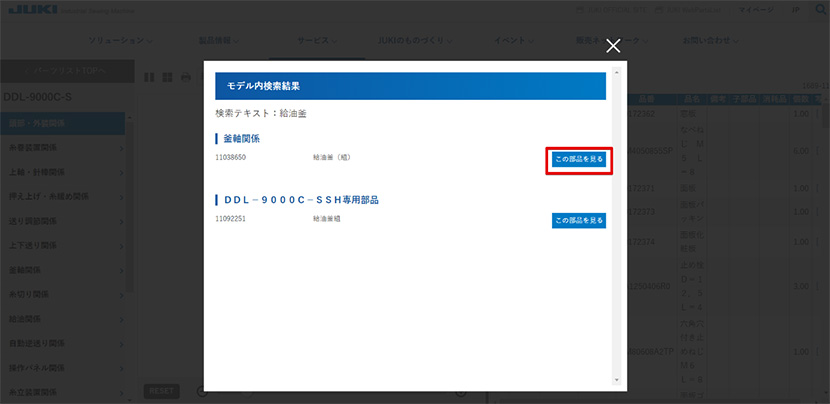Click the 個数 column header
830x404 pixels.
point(799,99)
